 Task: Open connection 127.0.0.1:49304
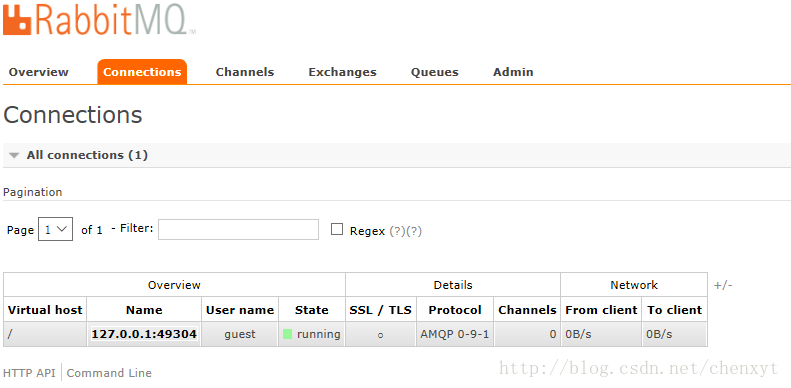tap(144, 334)
